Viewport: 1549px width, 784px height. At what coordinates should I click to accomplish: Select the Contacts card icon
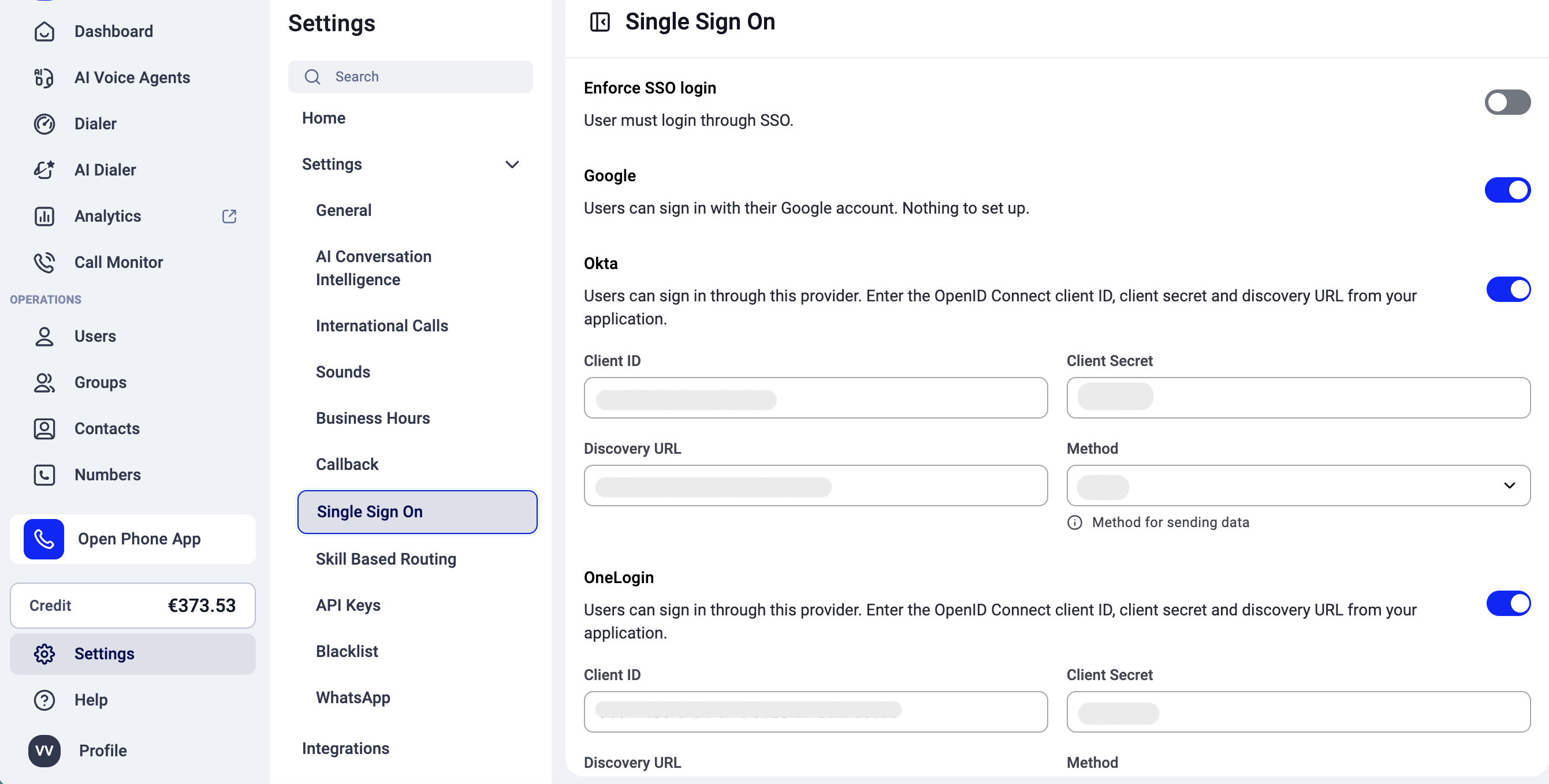pyautogui.click(x=44, y=430)
